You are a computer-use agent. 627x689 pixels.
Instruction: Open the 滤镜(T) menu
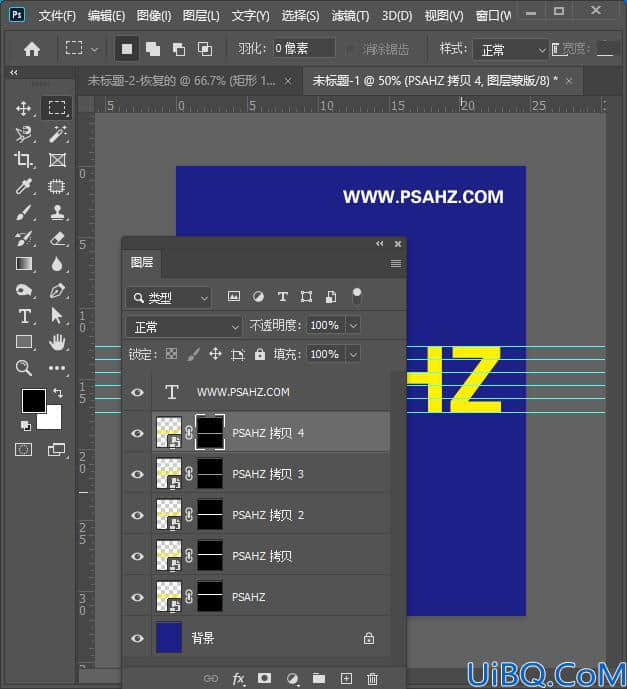click(x=350, y=16)
